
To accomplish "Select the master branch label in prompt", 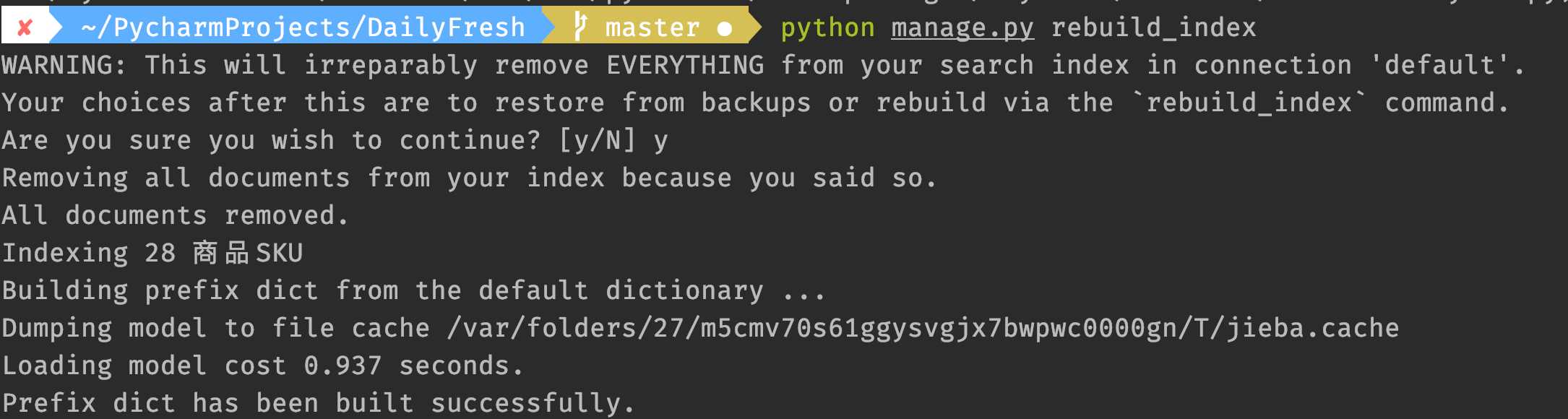I will (652, 28).
